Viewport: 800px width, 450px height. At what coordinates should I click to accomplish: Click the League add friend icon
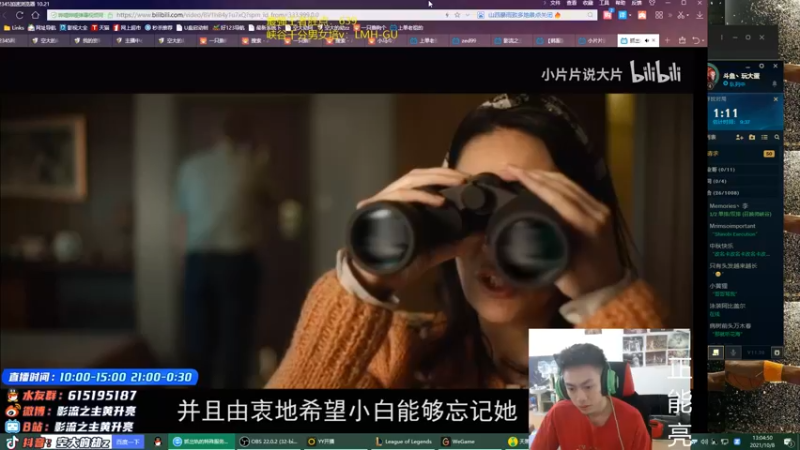[739, 137]
